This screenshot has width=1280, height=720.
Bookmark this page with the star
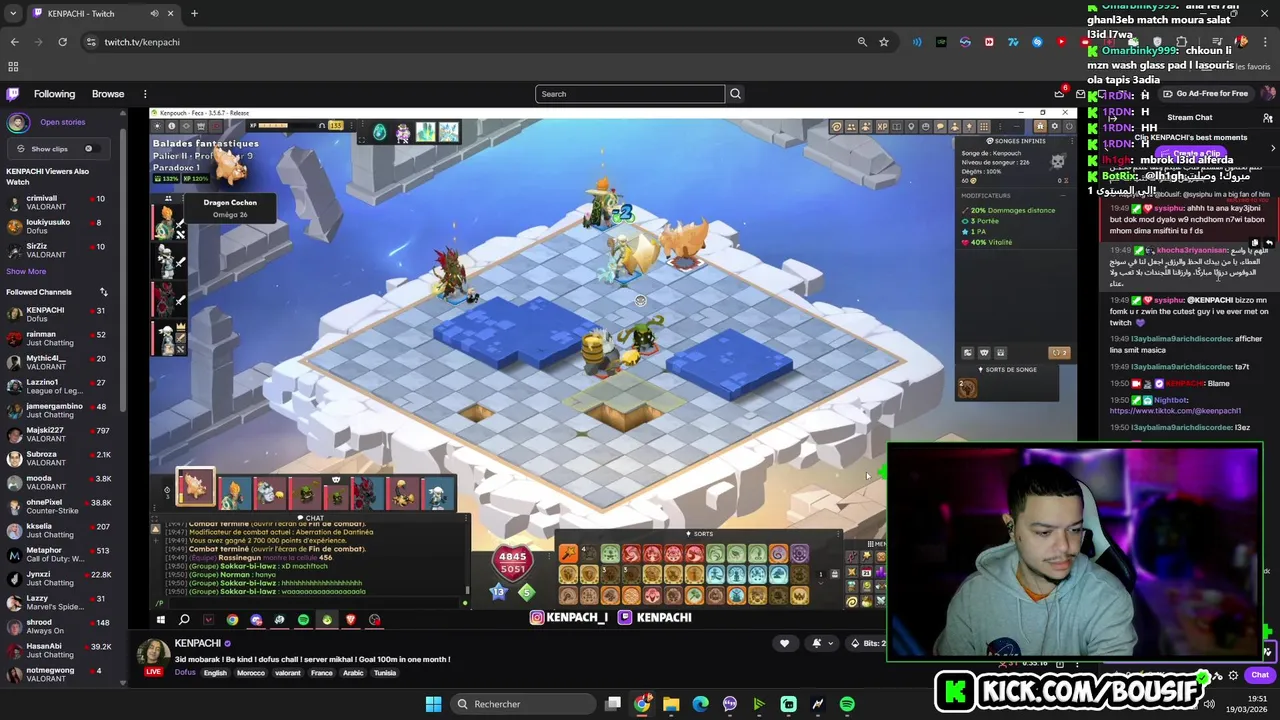coord(884,42)
